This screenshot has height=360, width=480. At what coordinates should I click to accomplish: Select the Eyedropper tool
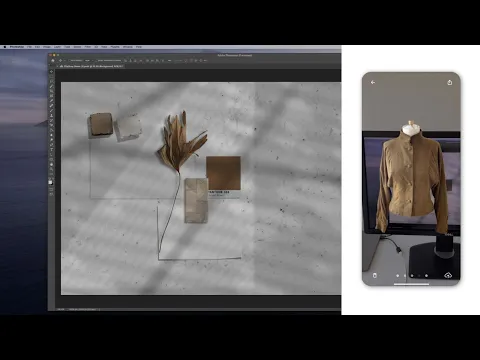[x=51, y=101]
